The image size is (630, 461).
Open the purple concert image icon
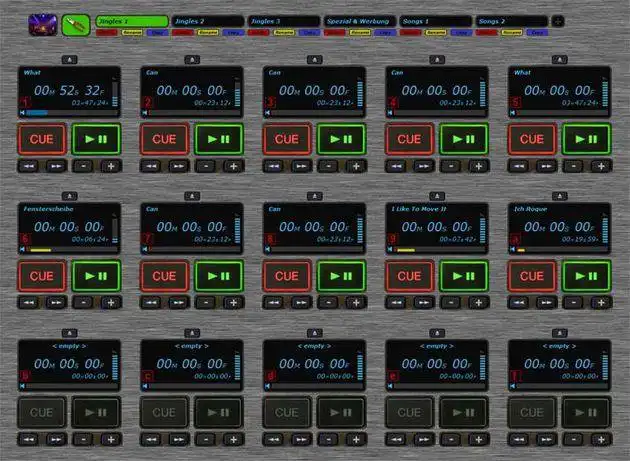pyautogui.click(x=43, y=25)
